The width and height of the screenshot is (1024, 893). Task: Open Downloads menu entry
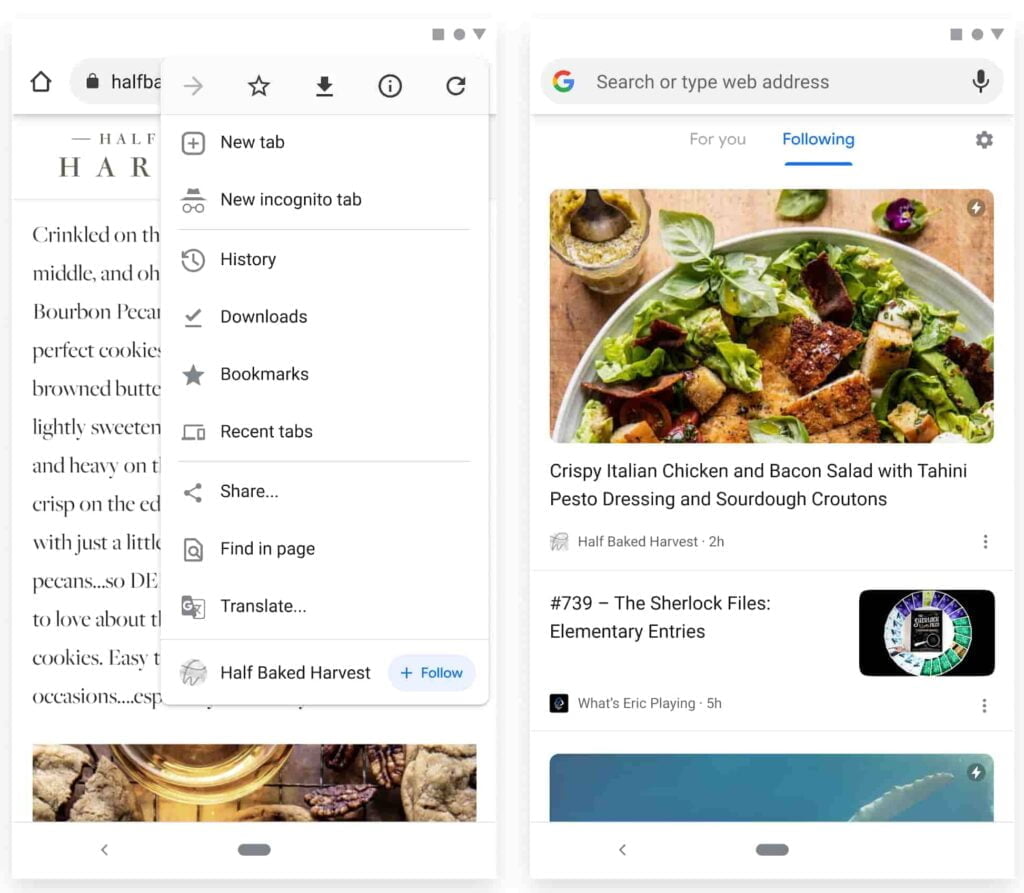(325, 317)
